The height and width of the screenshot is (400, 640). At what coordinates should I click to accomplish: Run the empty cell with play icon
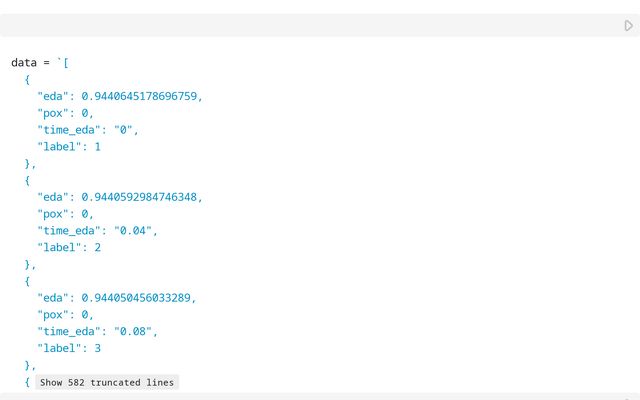[x=628, y=26]
